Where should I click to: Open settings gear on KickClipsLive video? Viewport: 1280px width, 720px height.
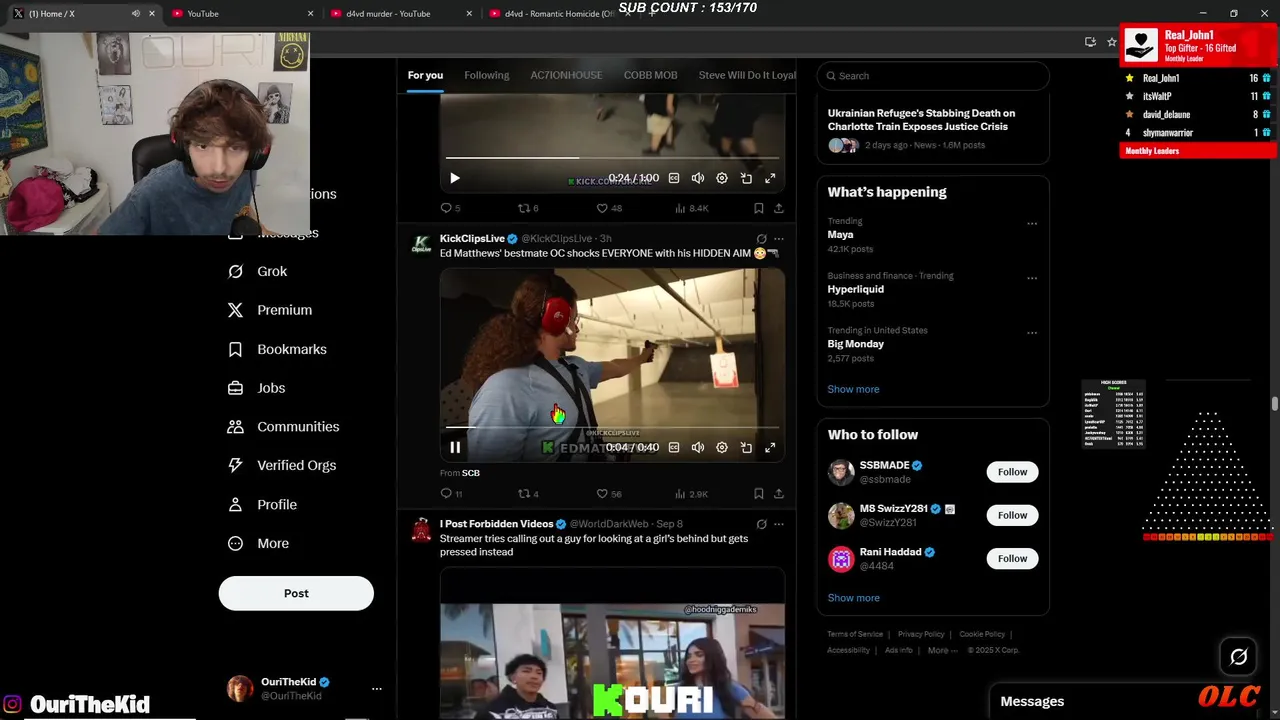[x=722, y=448]
